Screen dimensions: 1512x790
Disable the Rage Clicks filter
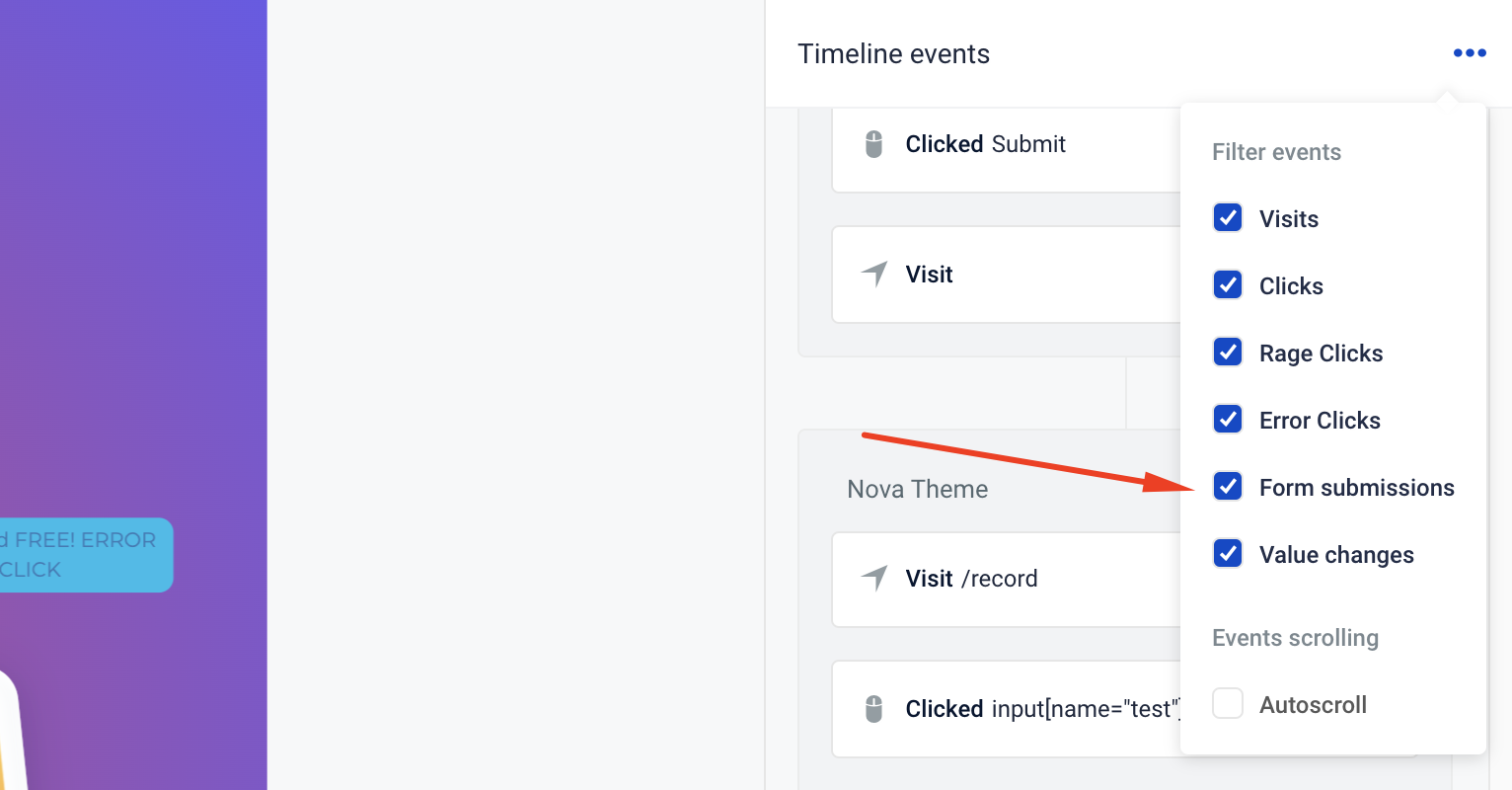[1228, 353]
